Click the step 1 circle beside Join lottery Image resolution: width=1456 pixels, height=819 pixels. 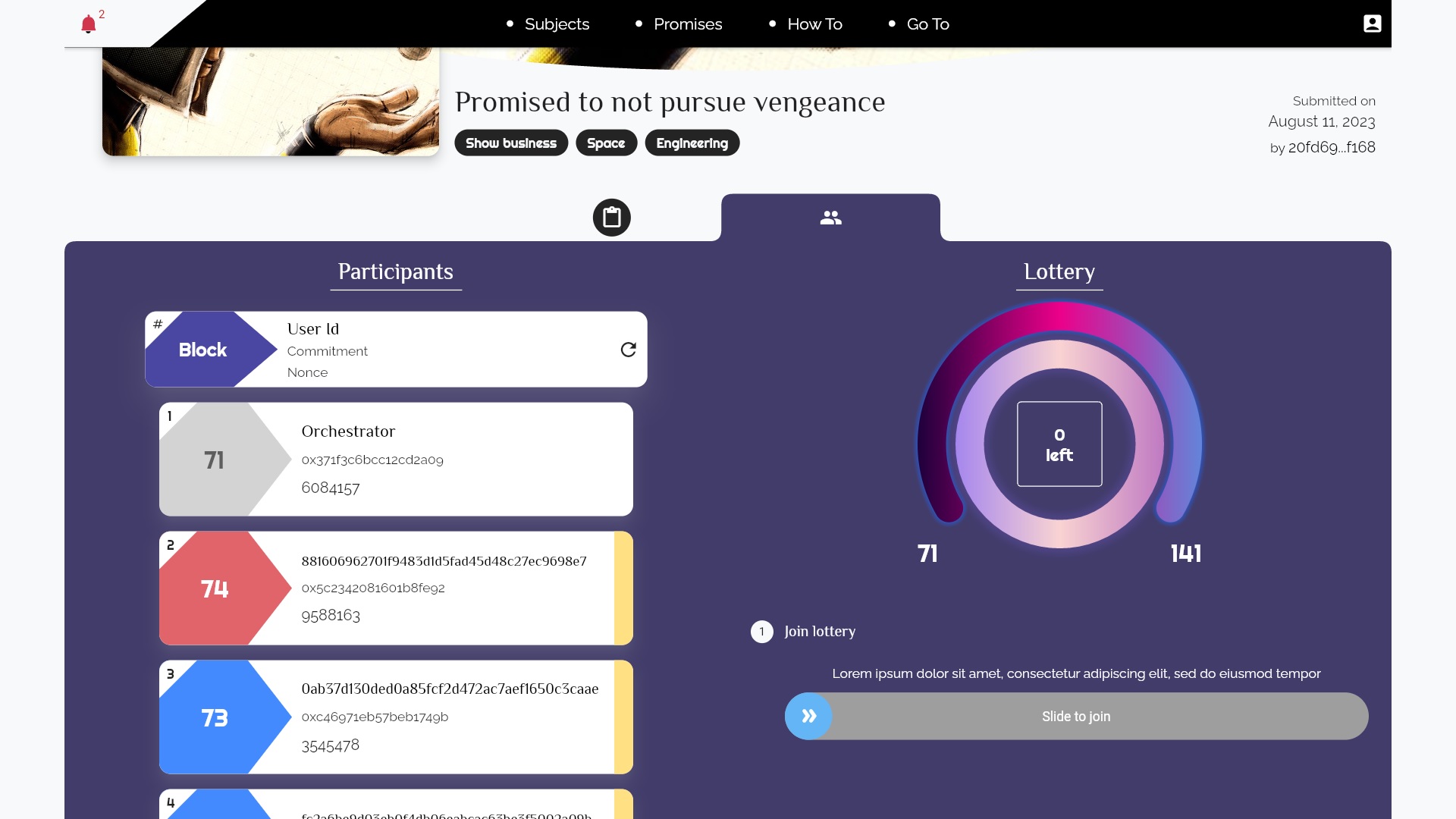pos(761,631)
